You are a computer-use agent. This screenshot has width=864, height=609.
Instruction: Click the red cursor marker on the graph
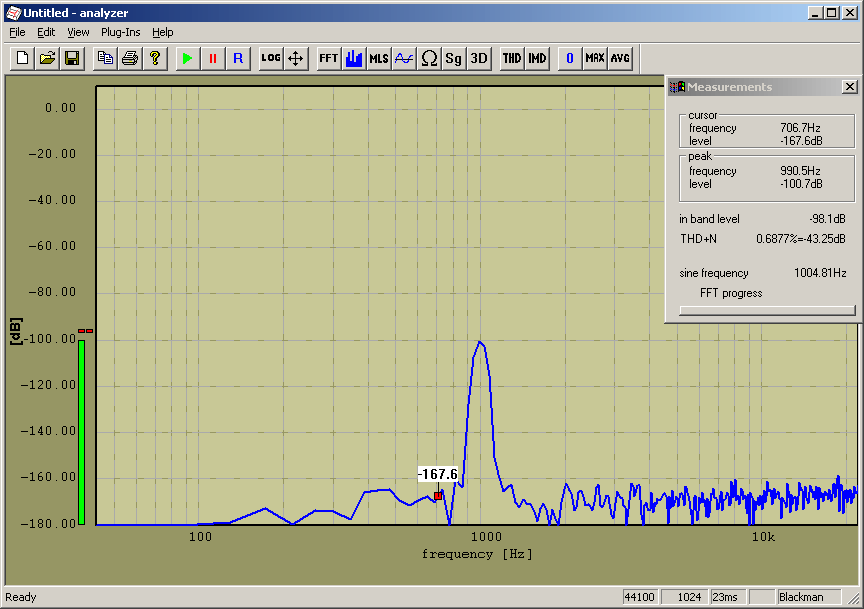438,495
